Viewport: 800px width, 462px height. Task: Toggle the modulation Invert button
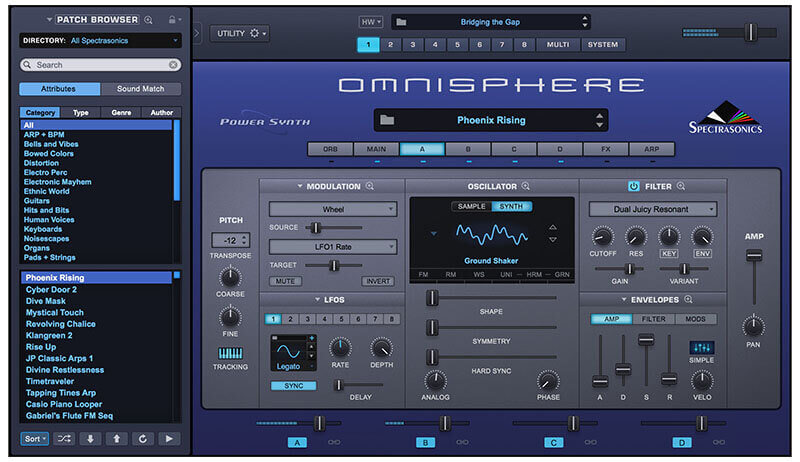(x=378, y=281)
